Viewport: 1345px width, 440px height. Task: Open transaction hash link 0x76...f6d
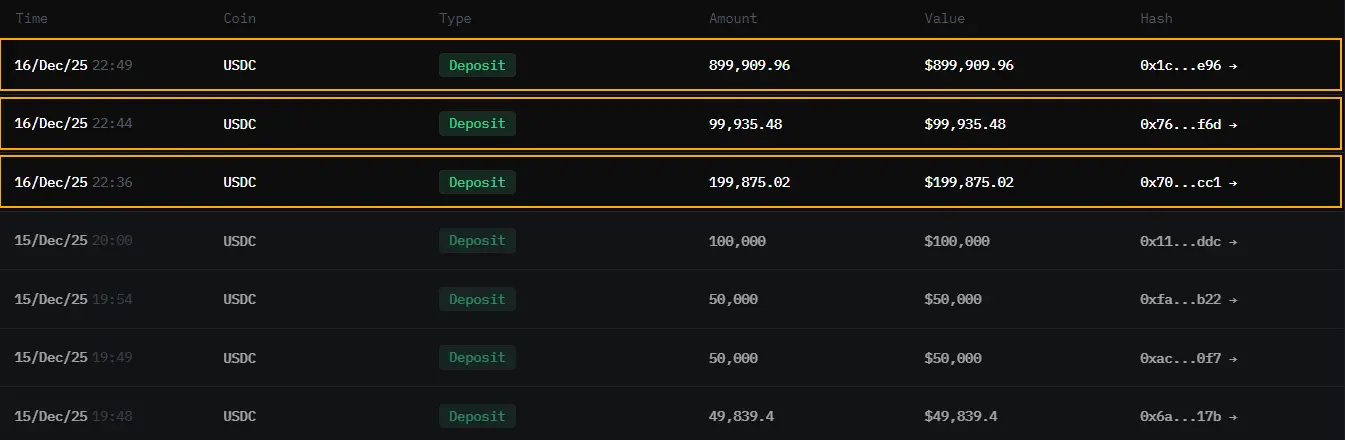[x=1189, y=124]
